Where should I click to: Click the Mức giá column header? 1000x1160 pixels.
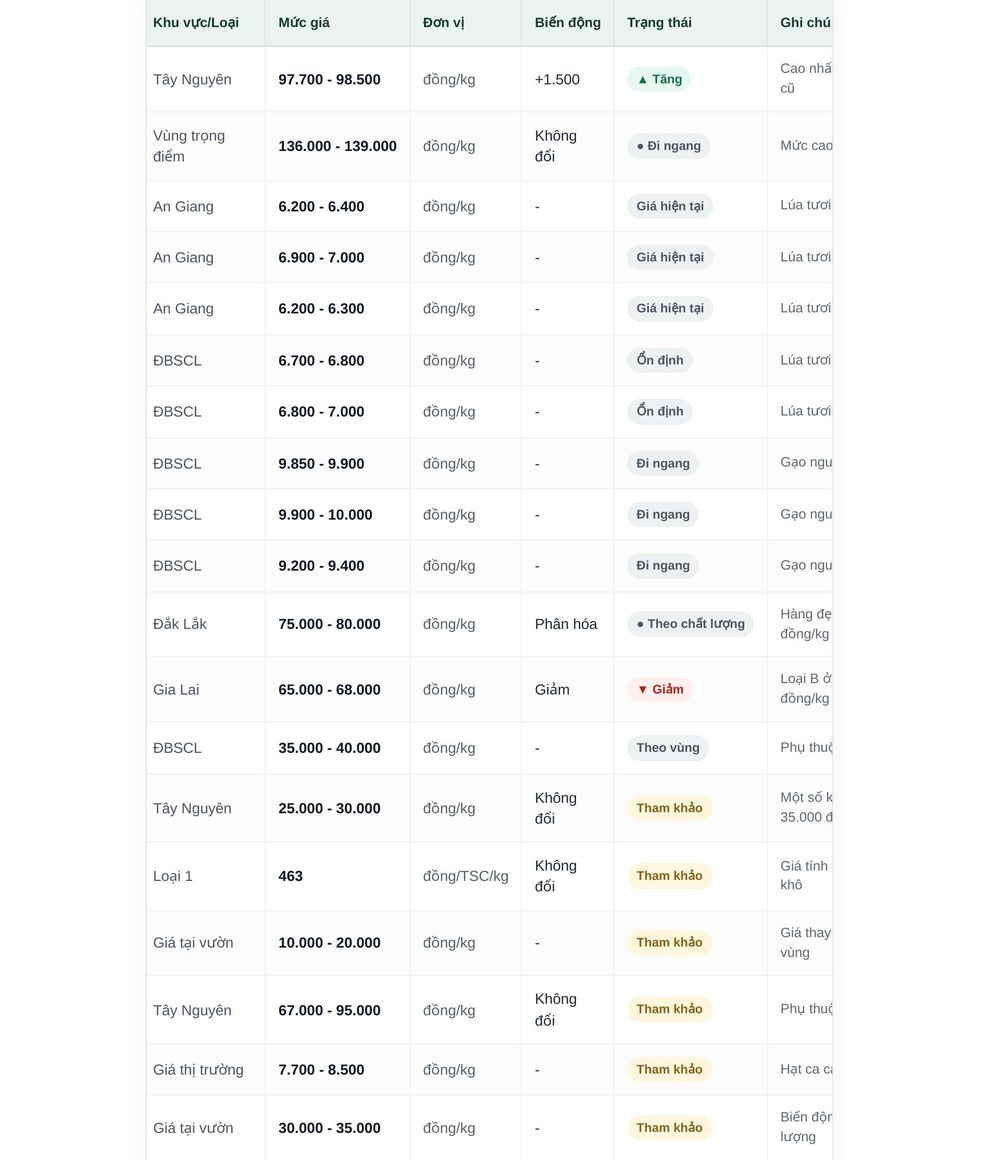click(303, 22)
